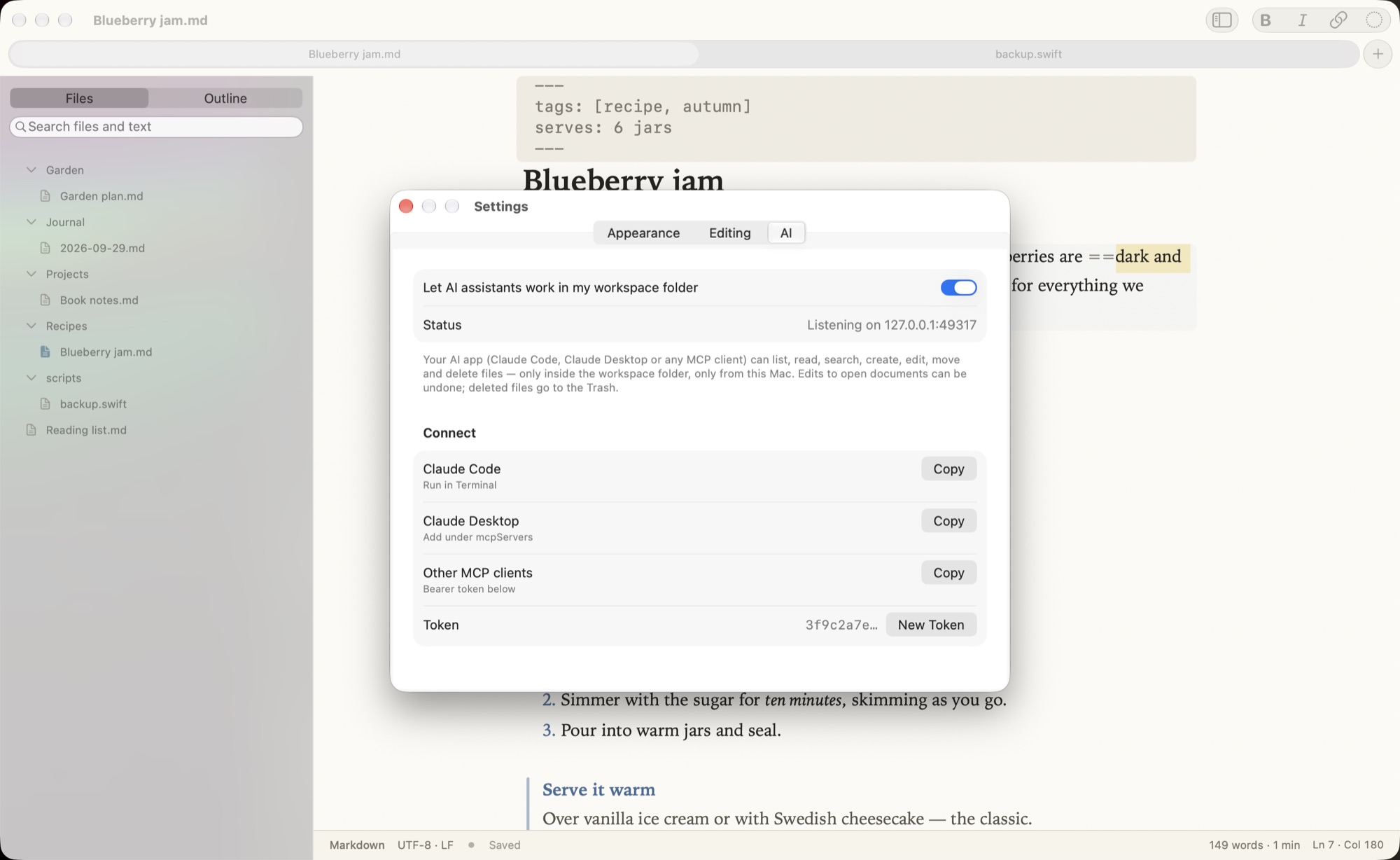Switch to Editing settings tab
Screen dimensions: 1400x860
[729, 233]
